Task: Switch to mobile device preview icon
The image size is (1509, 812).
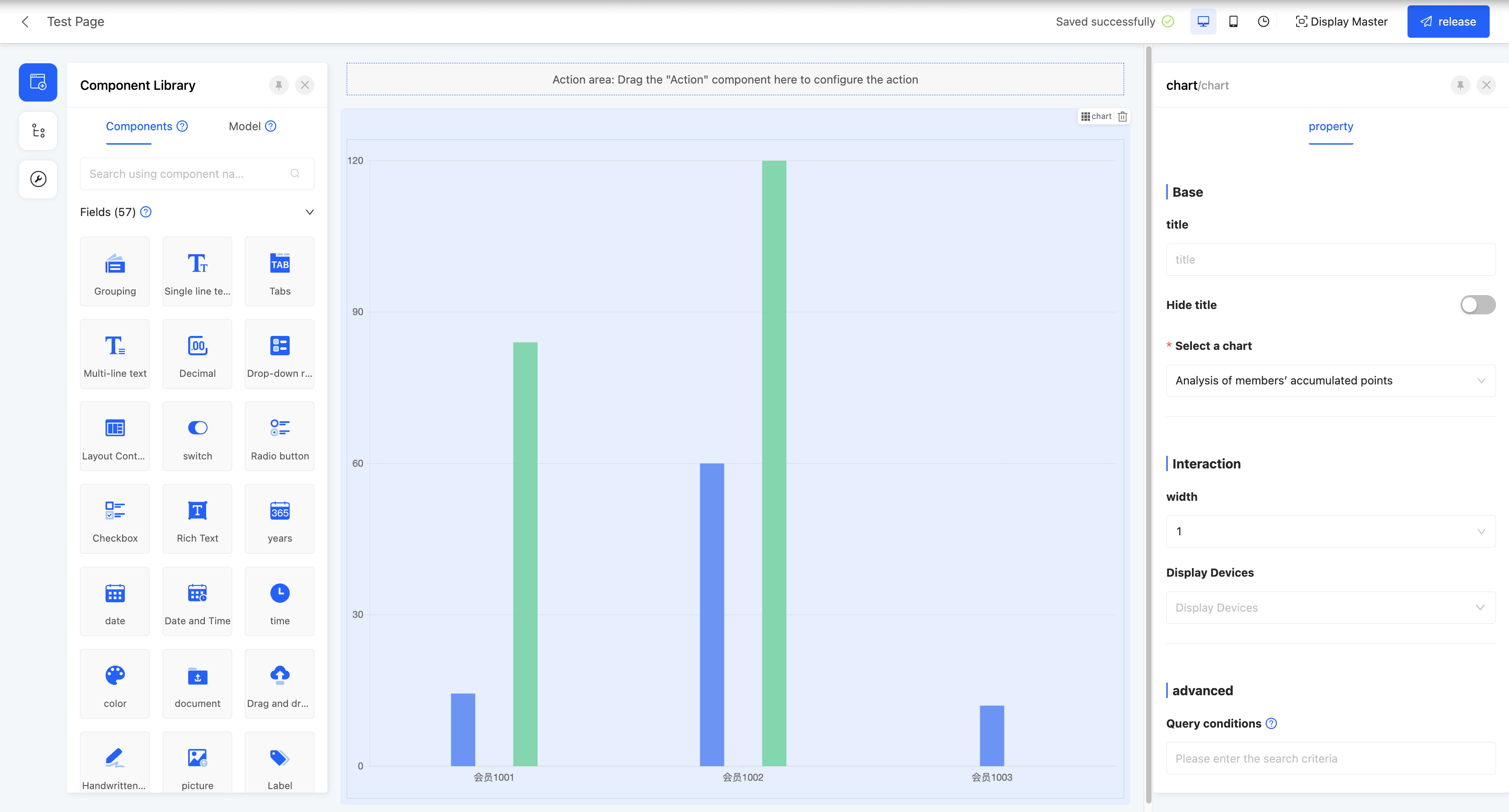Action: [x=1233, y=22]
